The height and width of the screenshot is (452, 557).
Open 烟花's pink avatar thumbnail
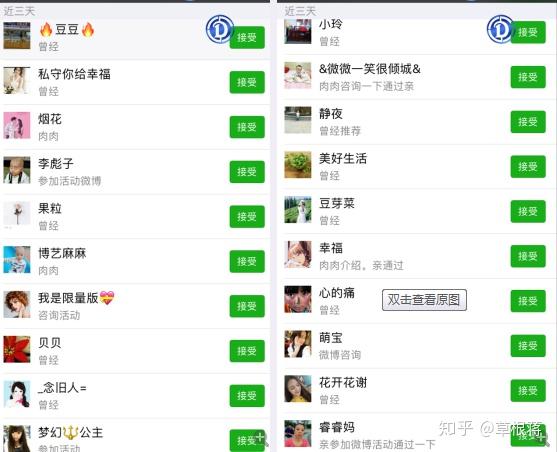click(x=17, y=125)
